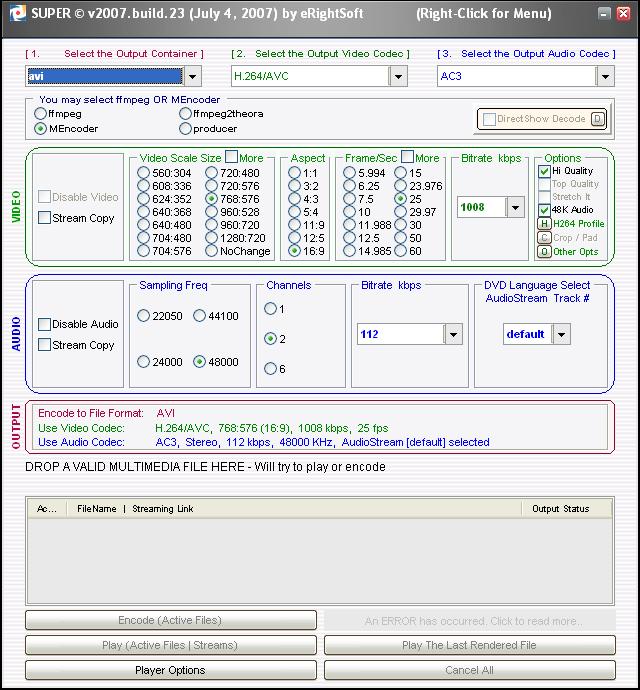Screen dimensions: 640x690
Task: Enable the Hi Quality option checkbox
Action: [x=544, y=171]
